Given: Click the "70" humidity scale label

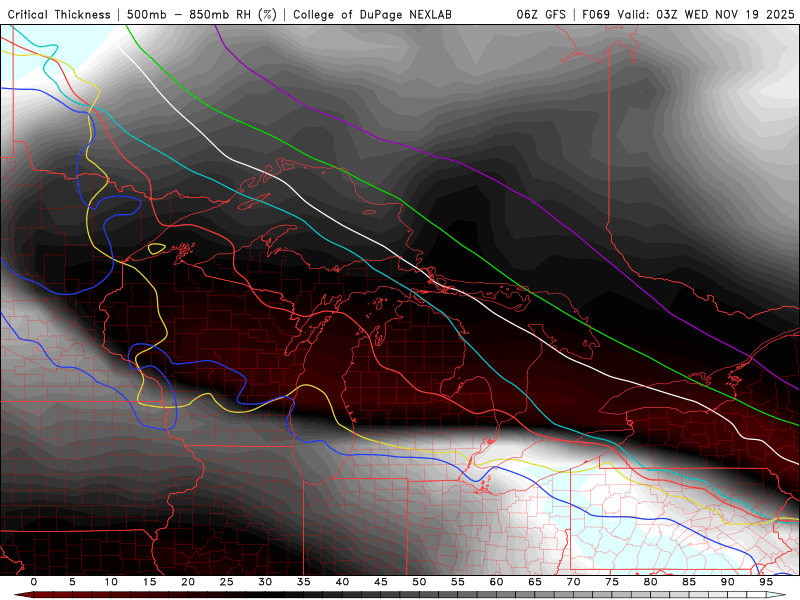Looking at the screenshot, I should point(573,582).
